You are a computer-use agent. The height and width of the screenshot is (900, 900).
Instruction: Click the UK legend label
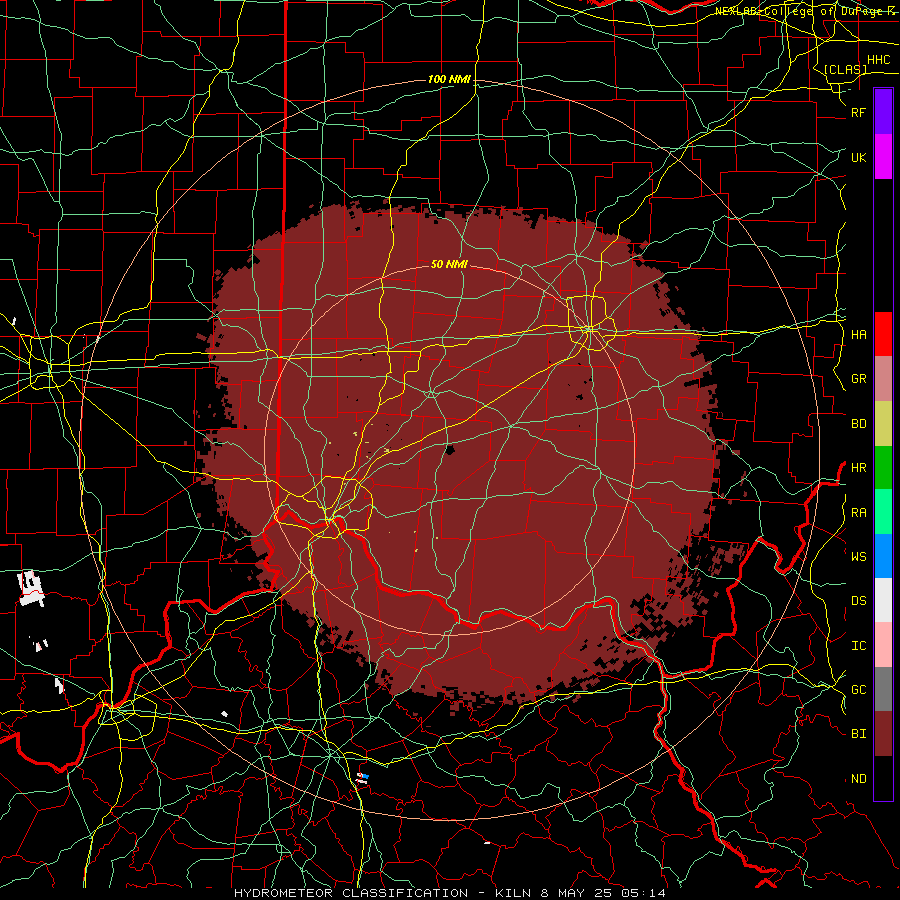[858, 157]
